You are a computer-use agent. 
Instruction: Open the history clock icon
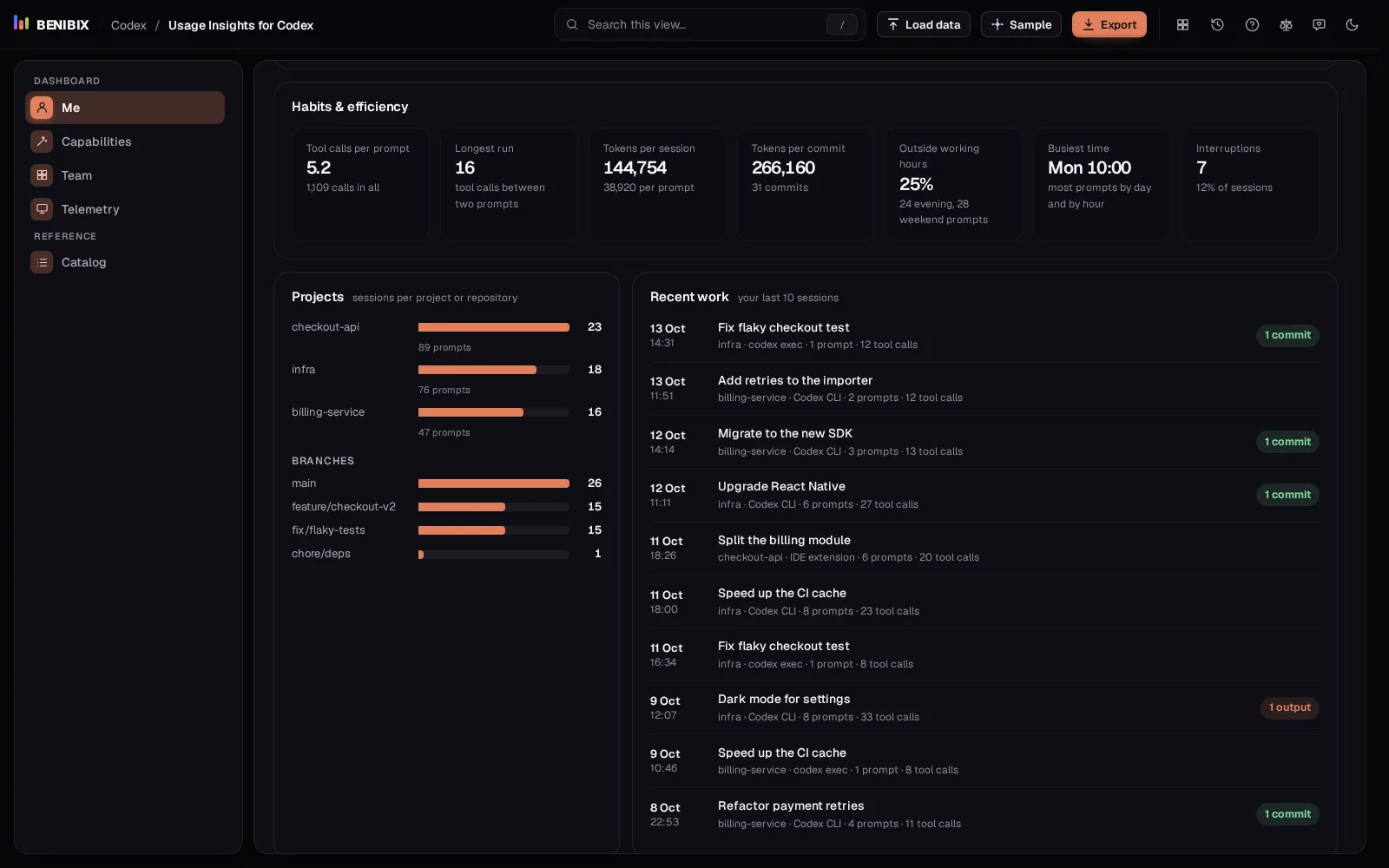[1217, 25]
